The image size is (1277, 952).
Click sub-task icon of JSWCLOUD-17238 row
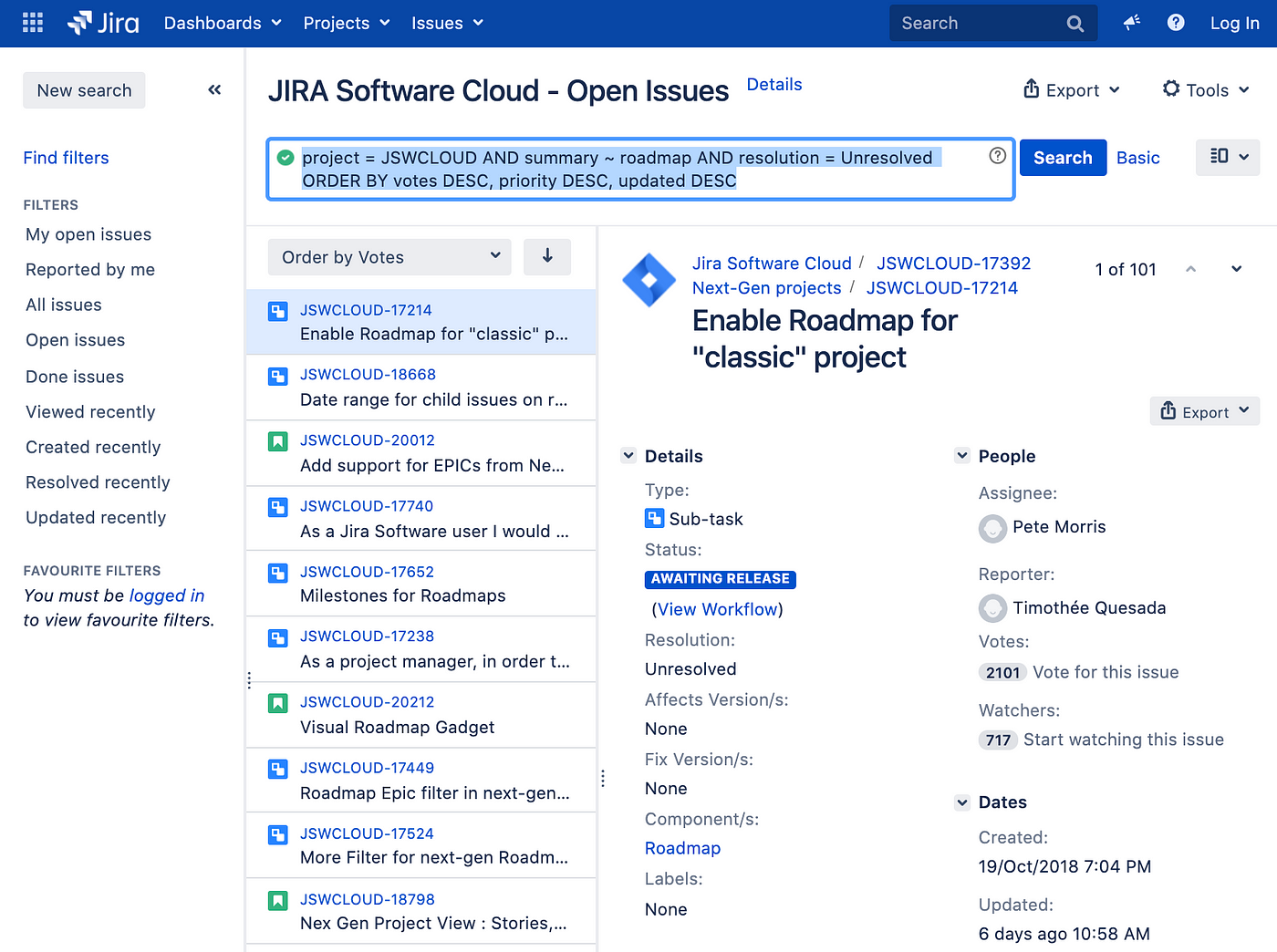(x=278, y=637)
